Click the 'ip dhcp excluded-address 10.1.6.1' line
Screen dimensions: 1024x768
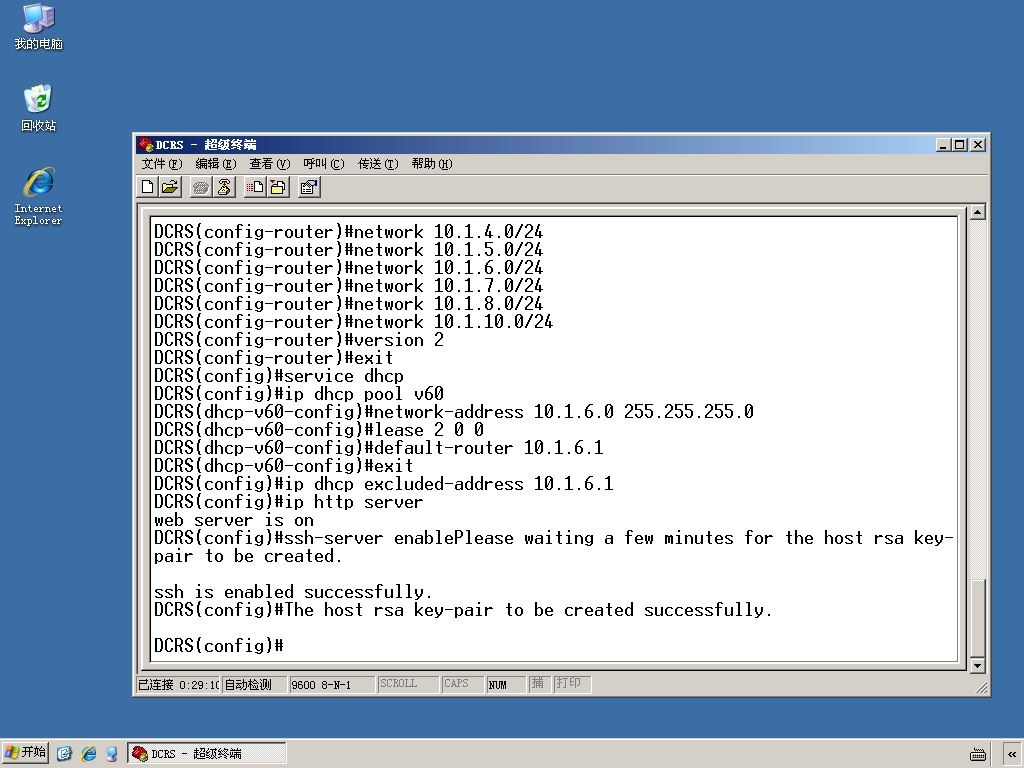pyautogui.click(x=384, y=483)
